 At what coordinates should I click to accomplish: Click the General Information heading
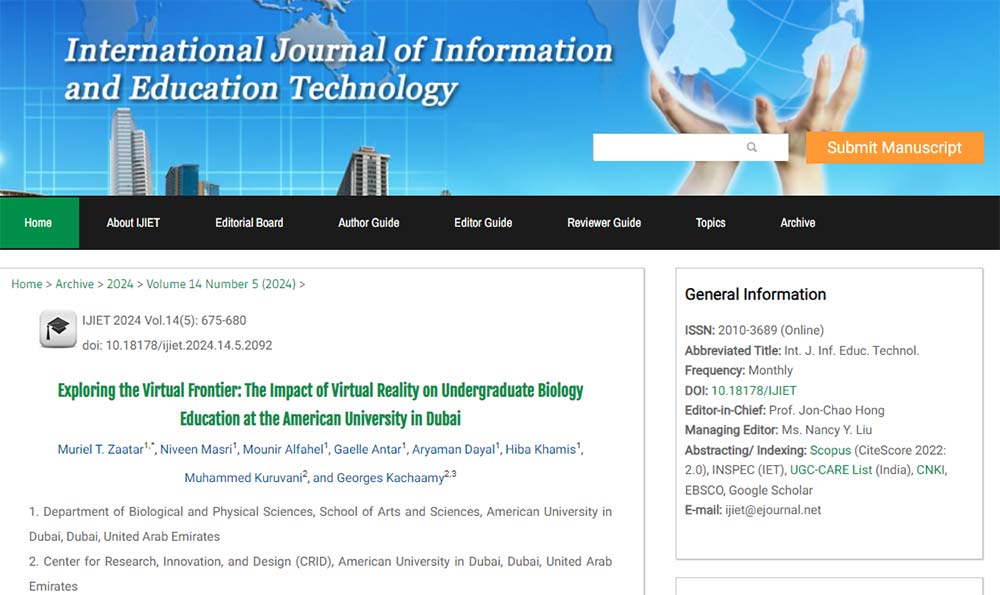(x=755, y=294)
